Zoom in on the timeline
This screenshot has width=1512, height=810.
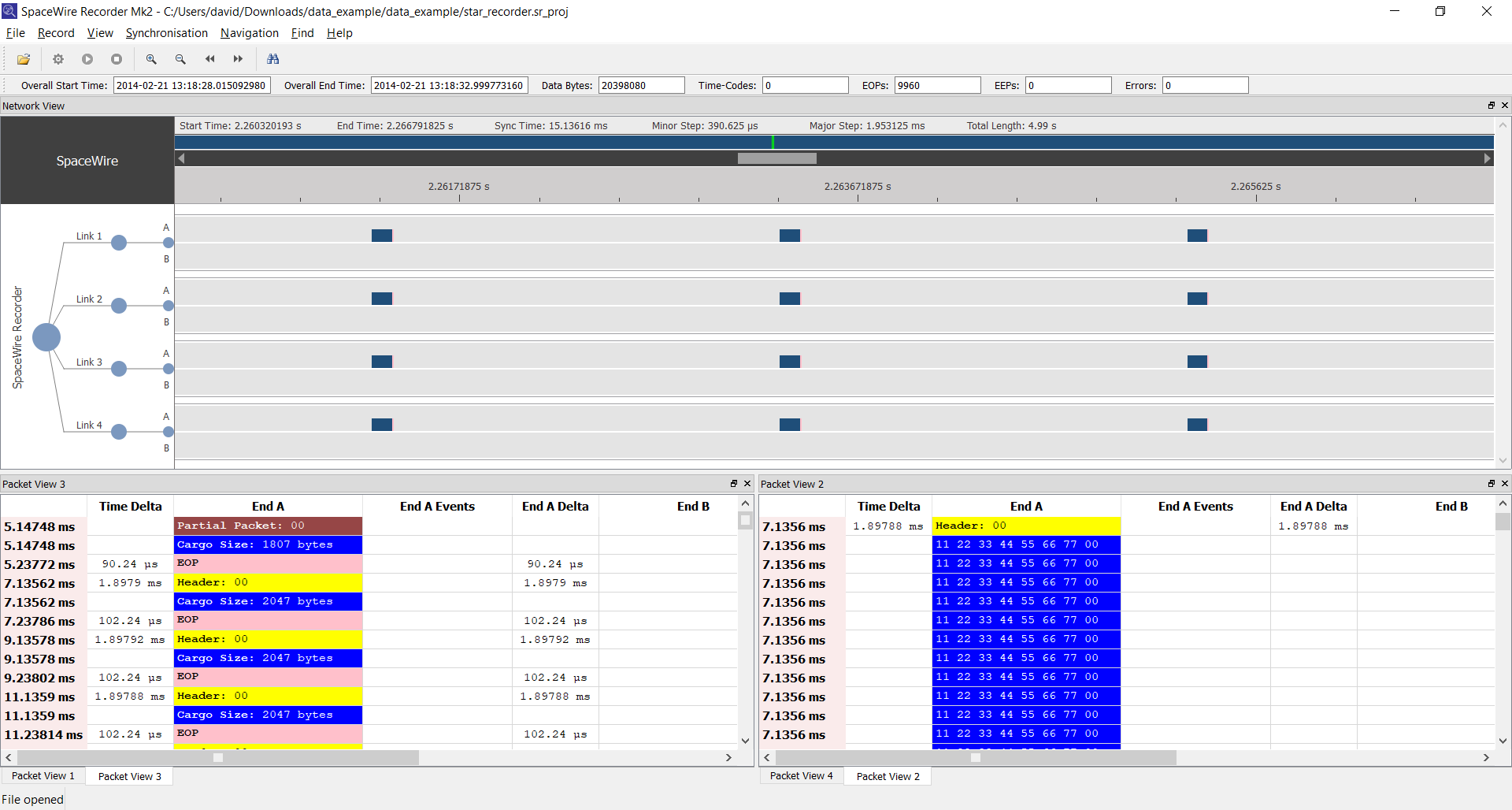(151, 59)
